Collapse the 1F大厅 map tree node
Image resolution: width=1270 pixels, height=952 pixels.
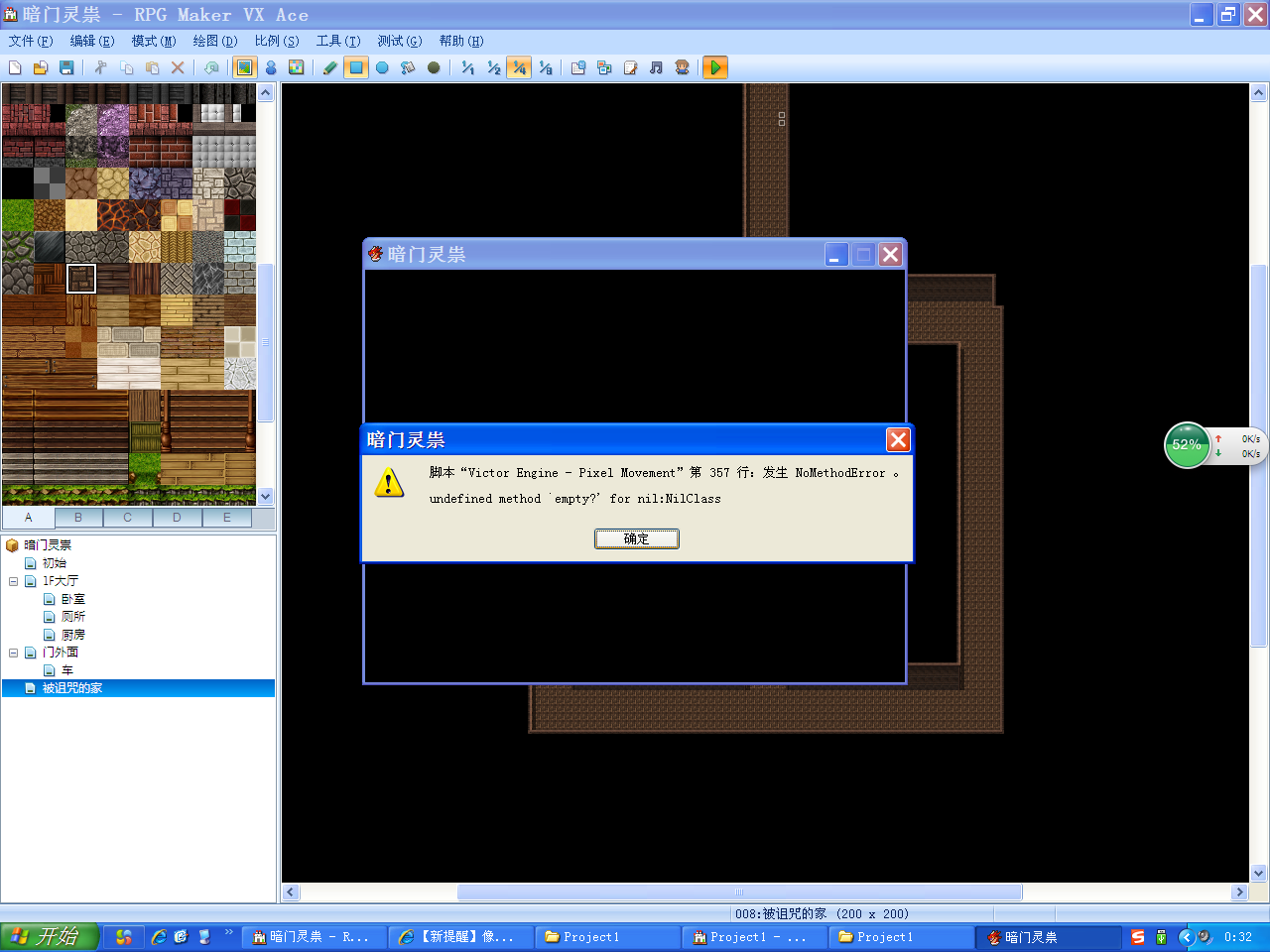[13, 581]
